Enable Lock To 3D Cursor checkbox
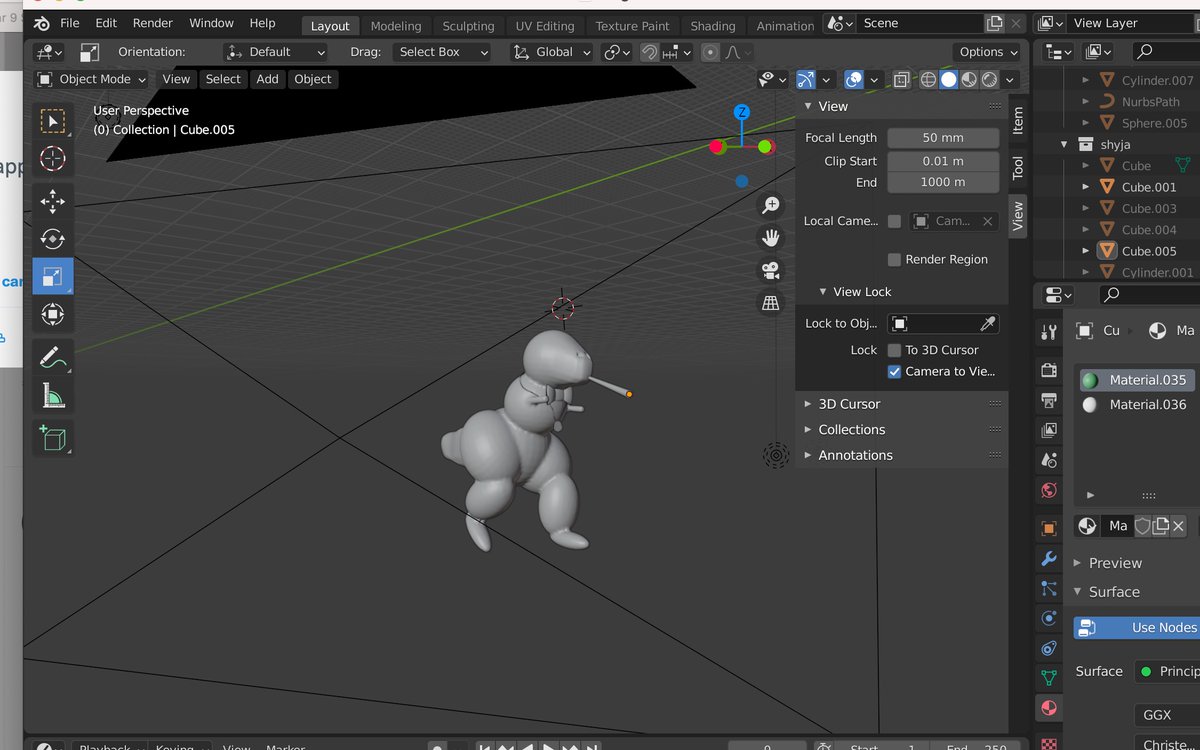The height and width of the screenshot is (750, 1200). pyautogui.click(x=894, y=350)
